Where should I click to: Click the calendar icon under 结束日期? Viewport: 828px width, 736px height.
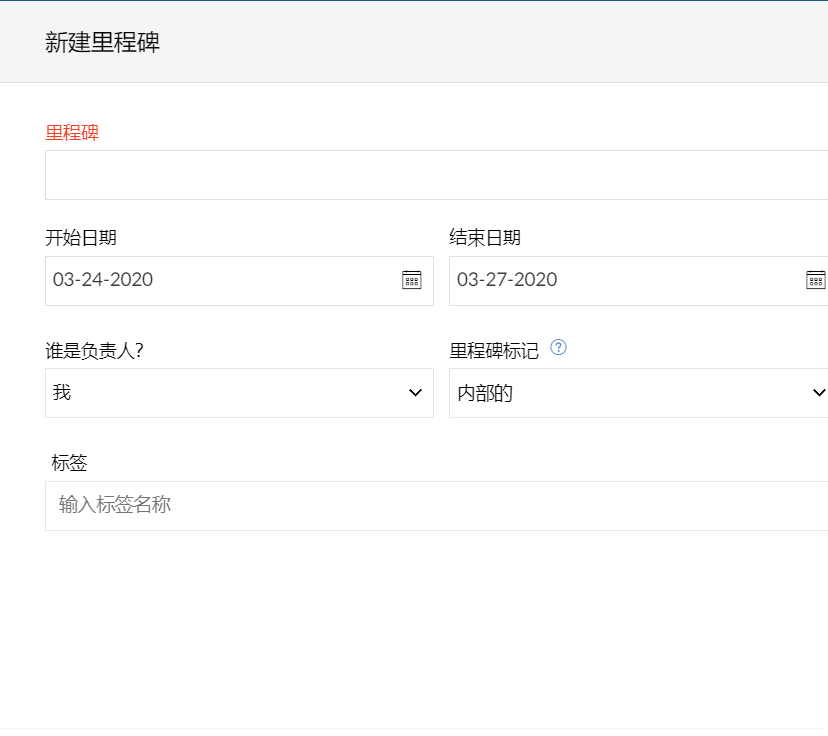pyautogui.click(x=815, y=280)
